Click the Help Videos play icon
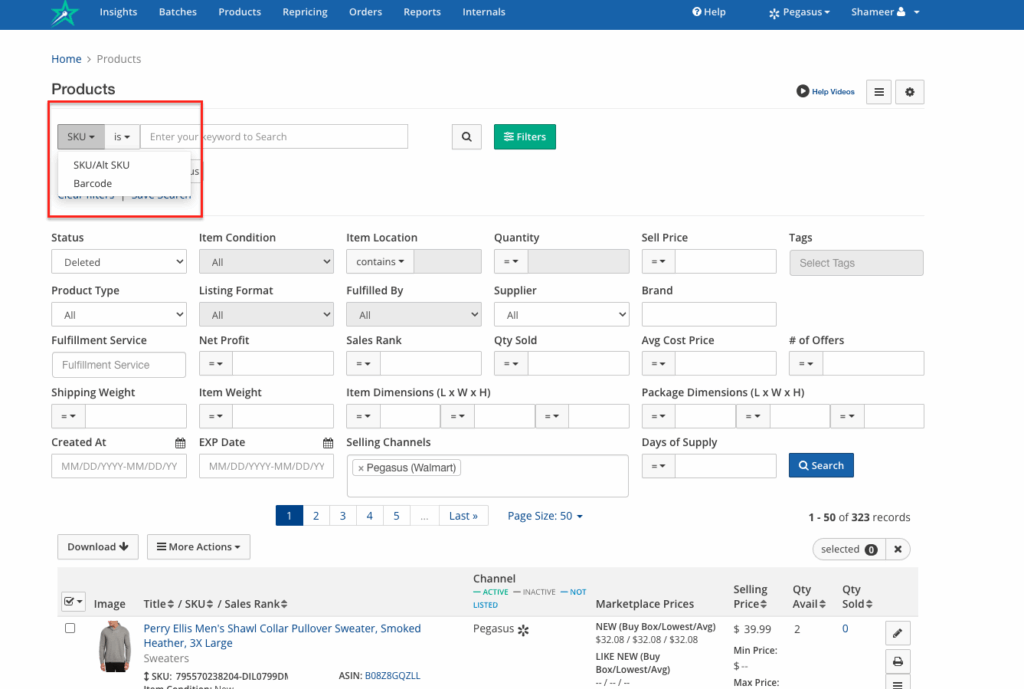The width and height of the screenshot is (1024, 689). tap(802, 92)
